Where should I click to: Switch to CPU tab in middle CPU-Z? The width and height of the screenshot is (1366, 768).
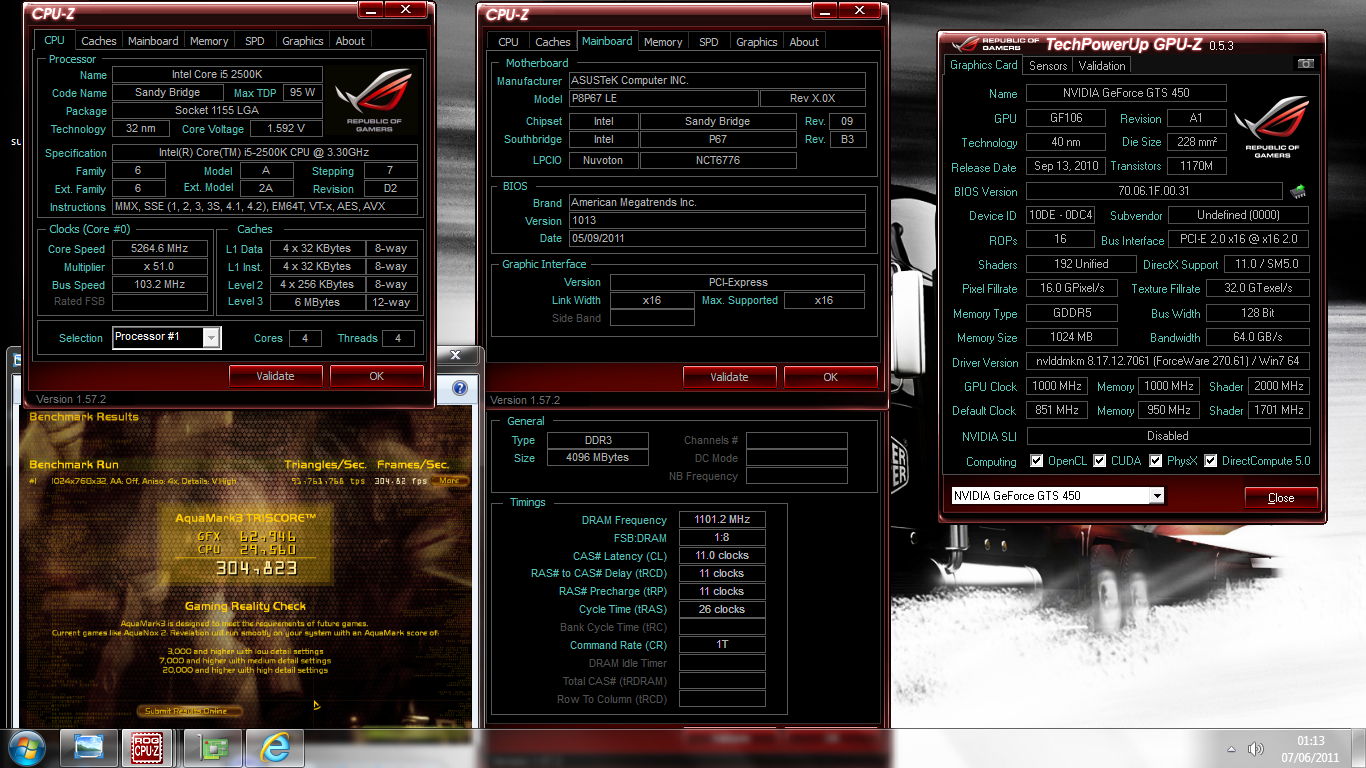point(508,42)
